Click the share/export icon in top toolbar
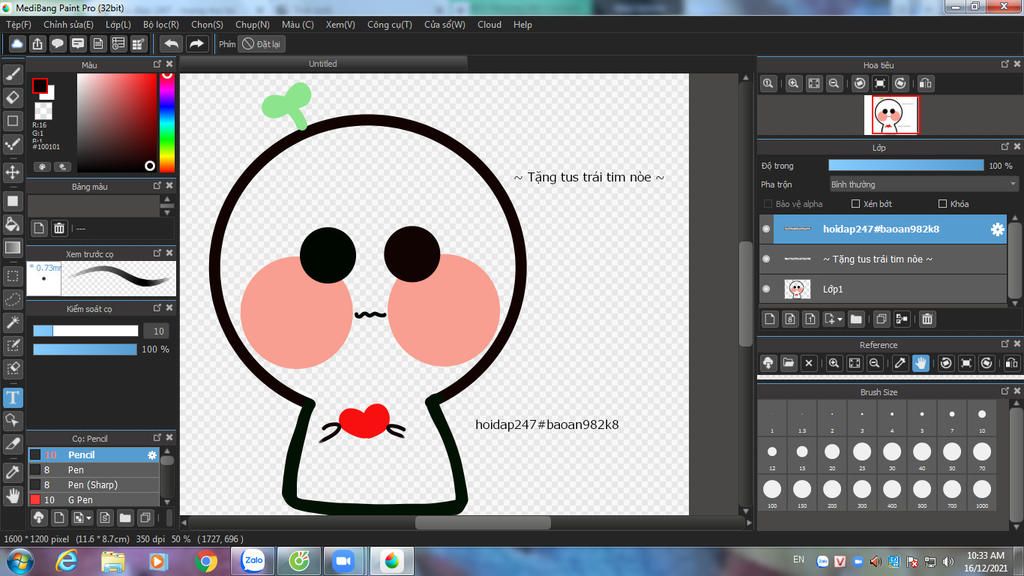This screenshot has height=576, width=1024. pyautogui.click(x=37, y=44)
